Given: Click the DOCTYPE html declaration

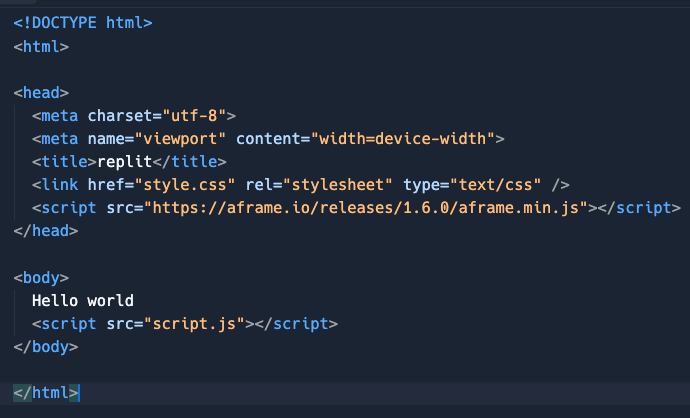Looking at the screenshot, I should click(83, 23).
